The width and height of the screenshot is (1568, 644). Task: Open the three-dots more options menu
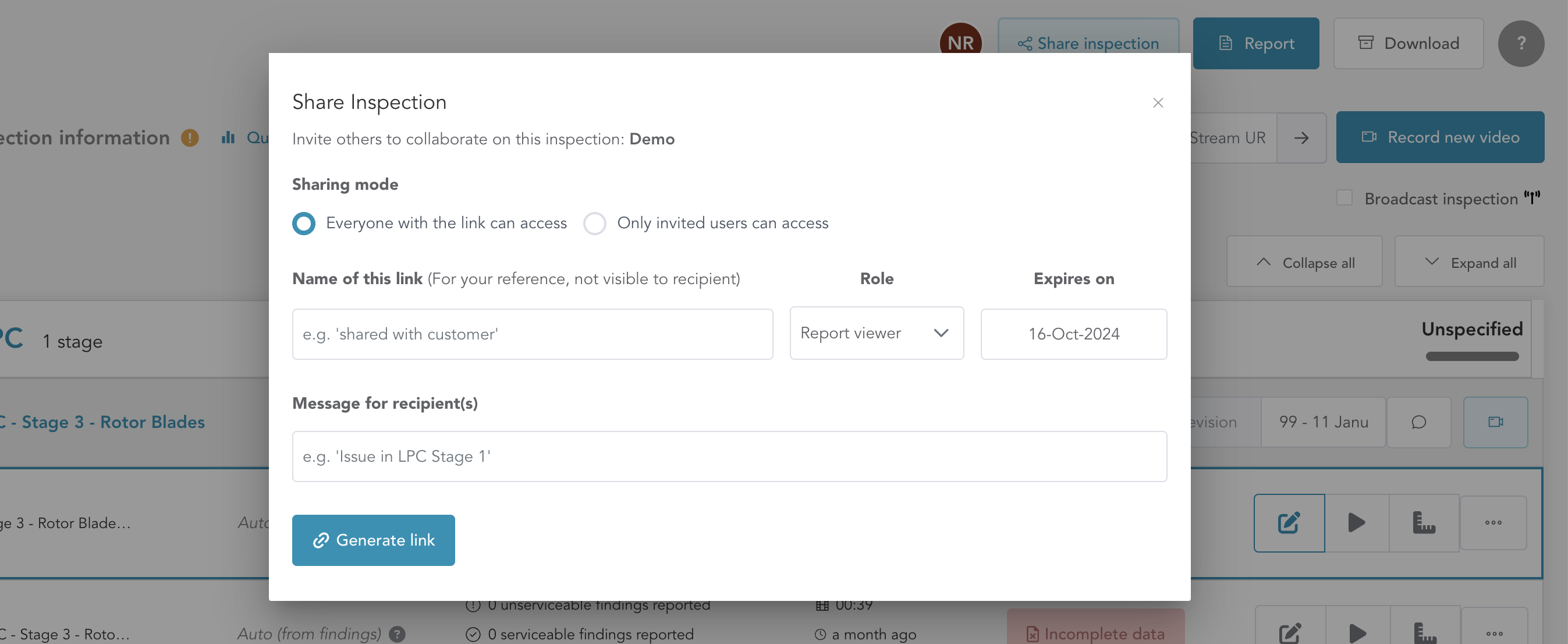tap(1492, 523)
